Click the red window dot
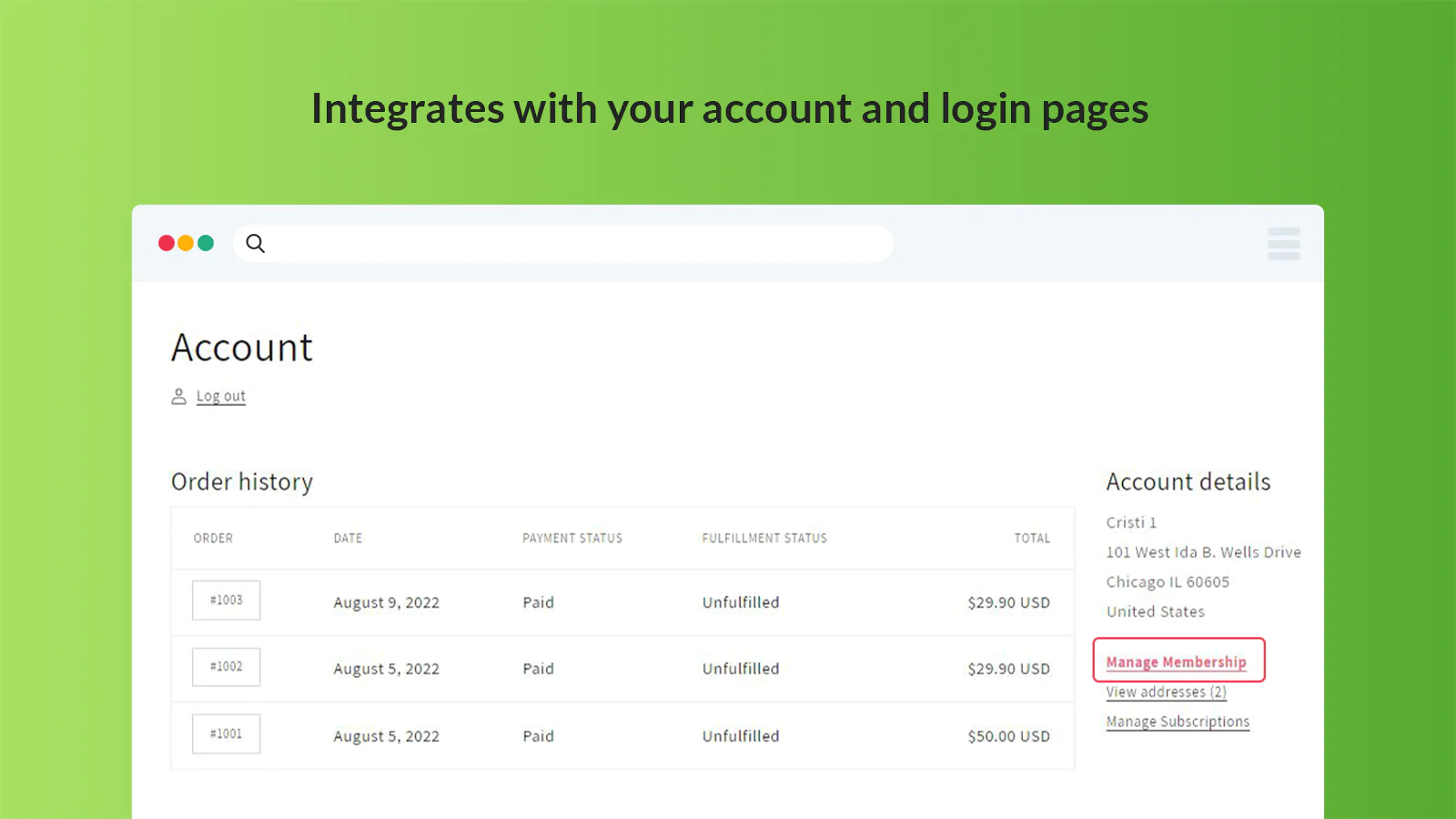 pos(167,243)
